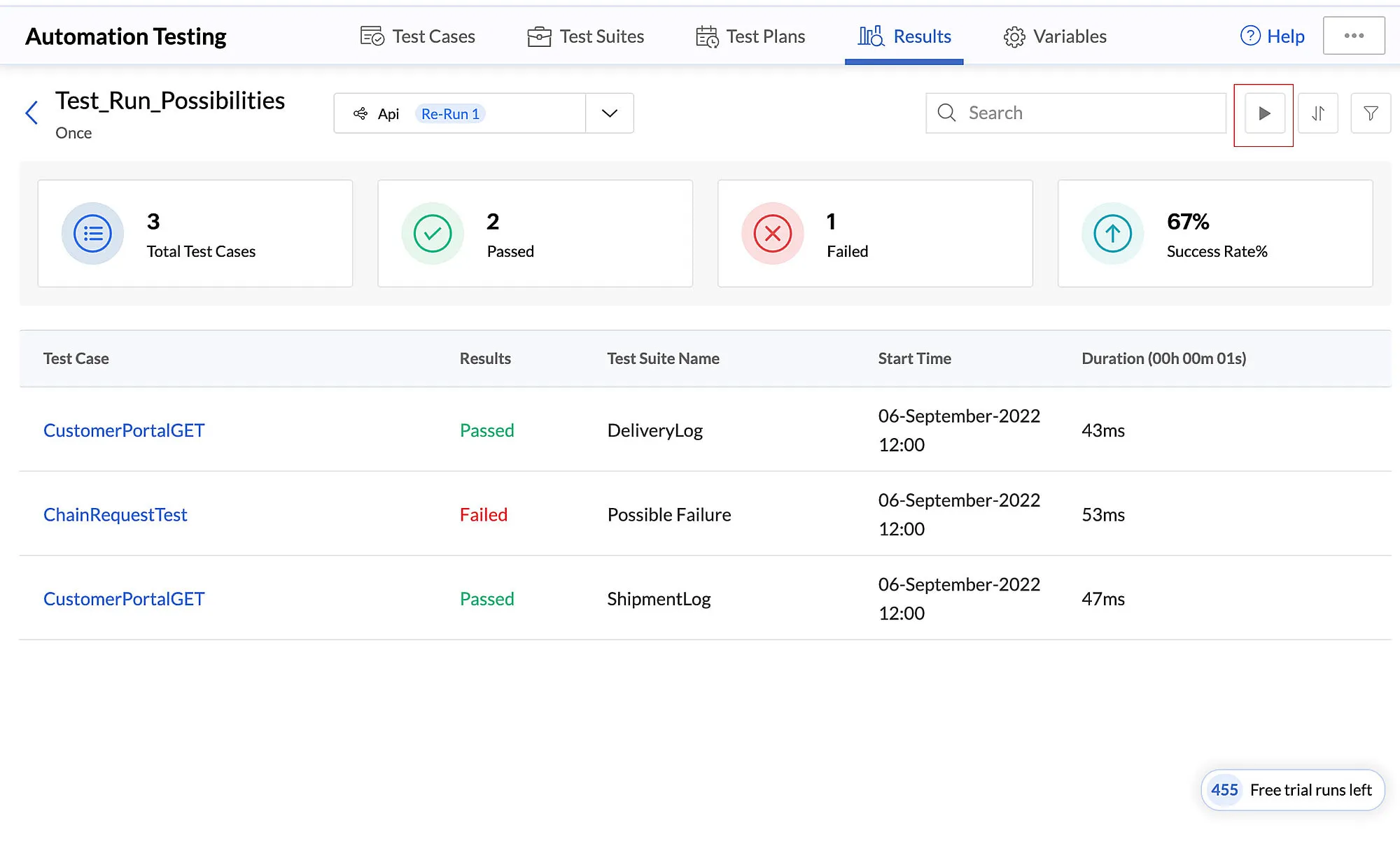
Task: Go back using the left chevron arrow
Action: [x=31, y=113]
